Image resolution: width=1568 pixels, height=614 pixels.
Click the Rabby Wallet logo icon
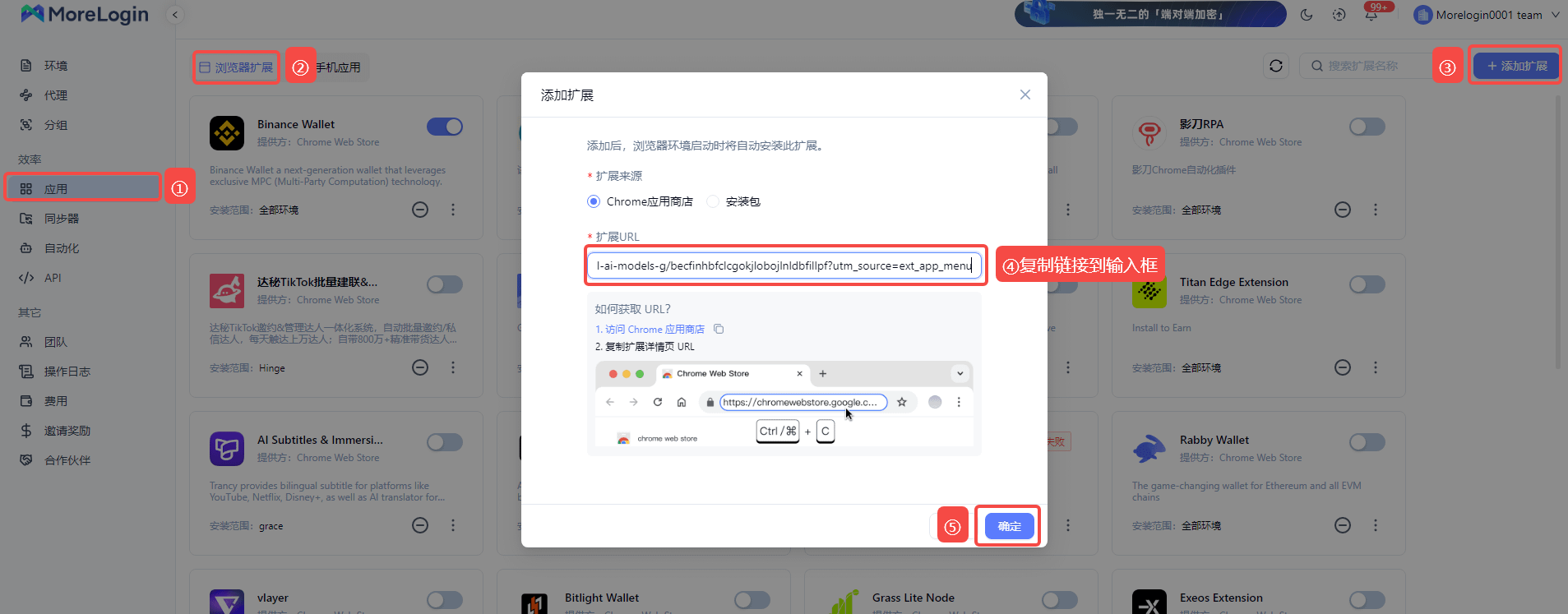click(1149, 448)
